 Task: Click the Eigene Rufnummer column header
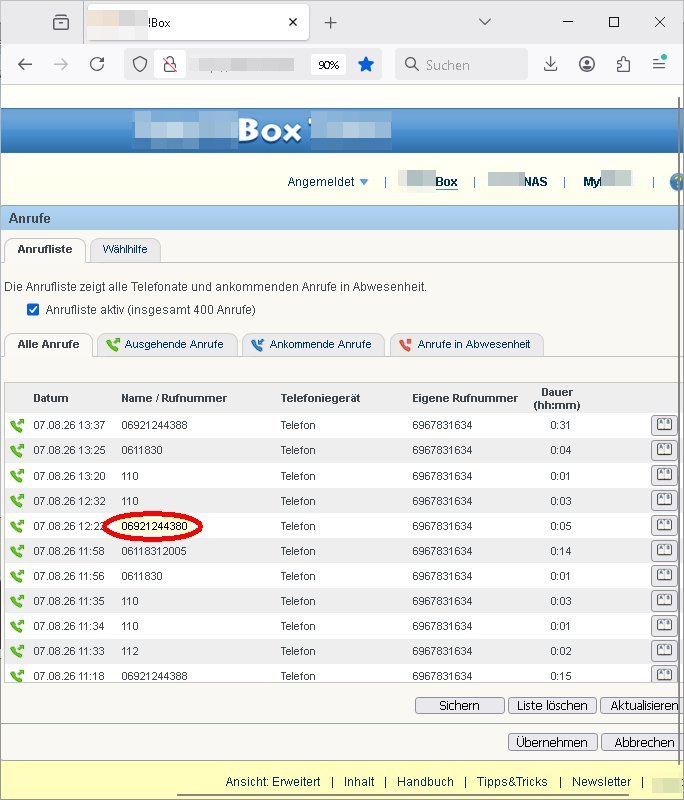point(465,398)
